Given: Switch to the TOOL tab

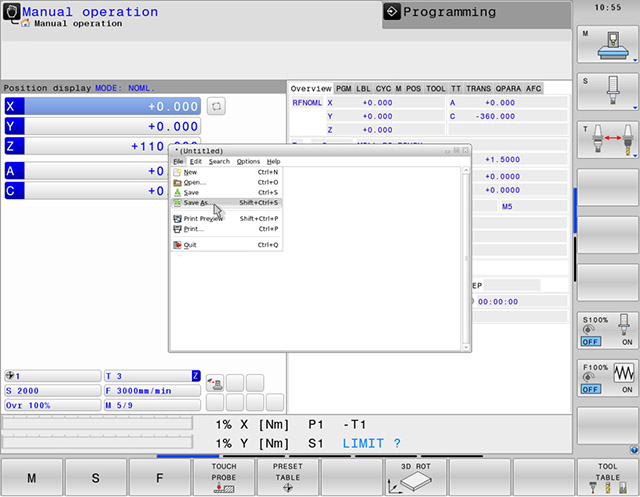Looking at the screenshot, I should click(x=436, y=89).
